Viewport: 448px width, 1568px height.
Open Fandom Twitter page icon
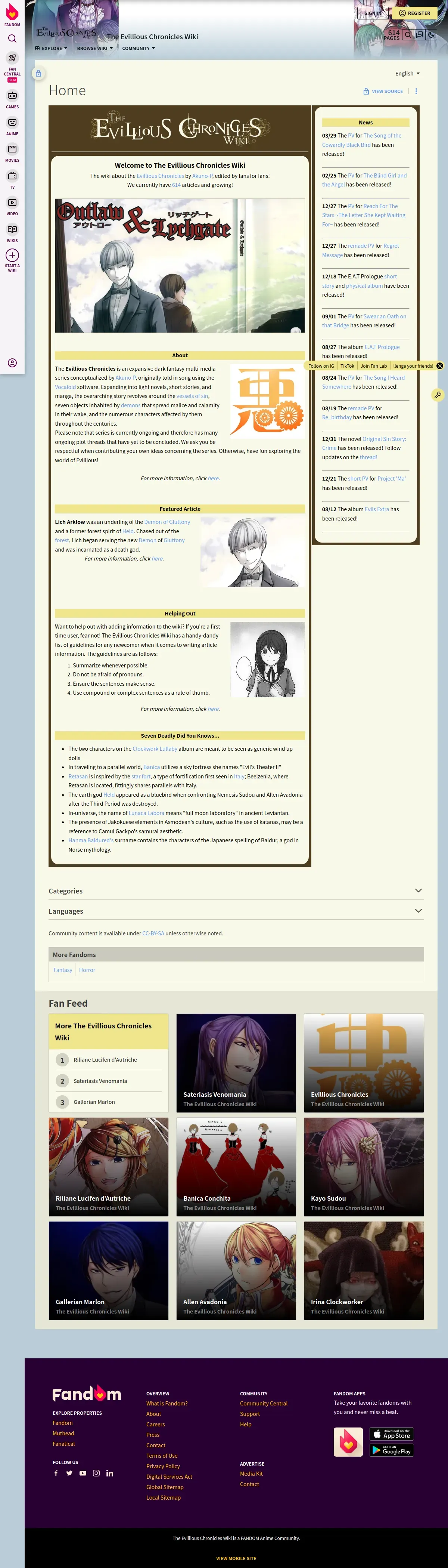click(x=69, y=1473)
